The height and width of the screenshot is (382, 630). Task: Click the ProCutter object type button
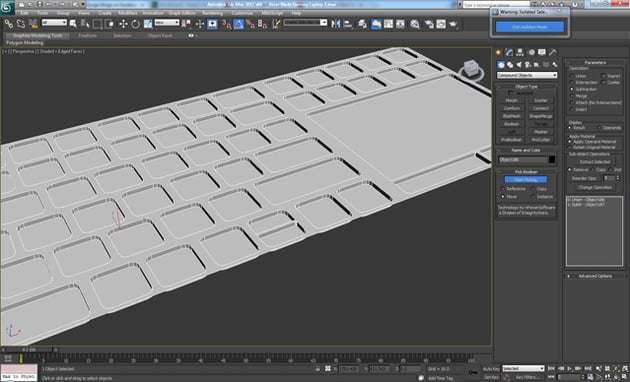click(x=541, y=140)
